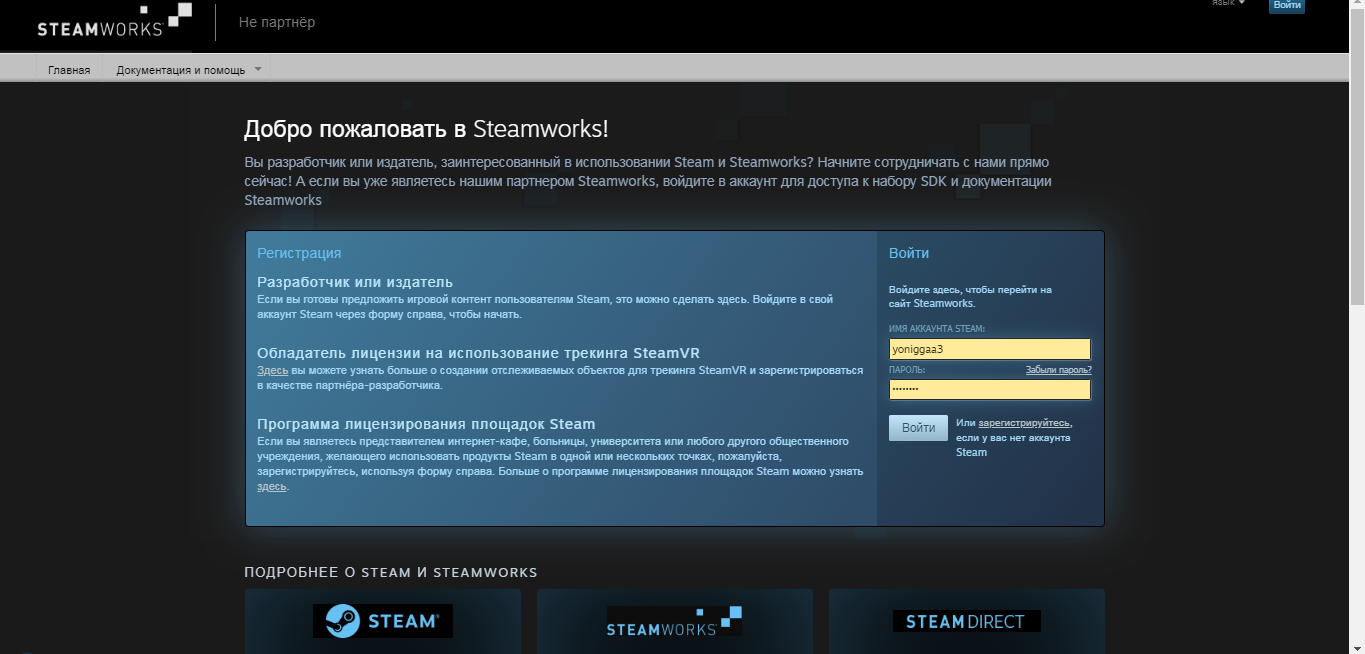Open the Steamworks logo card at the bottom

point(674,621)
